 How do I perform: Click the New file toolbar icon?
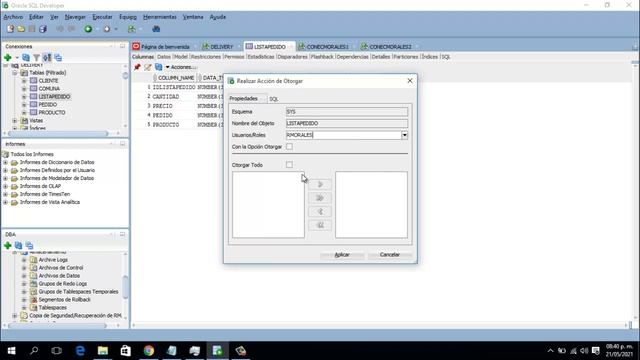tap(11, 29)
